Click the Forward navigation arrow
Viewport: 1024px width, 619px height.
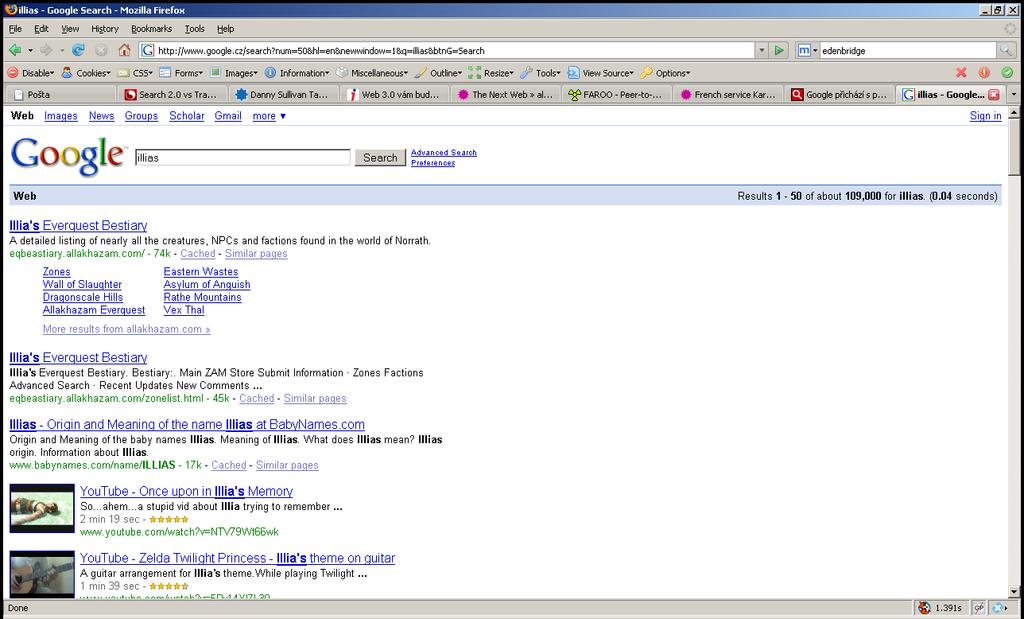45,50
